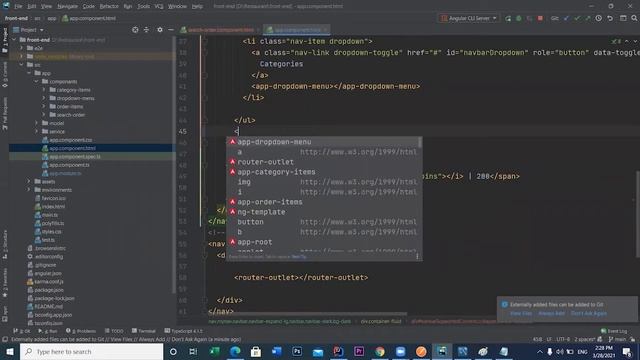Viewport: 640px width, 360px height.
Task: Expand the model folder
Action: coord(36,123)
